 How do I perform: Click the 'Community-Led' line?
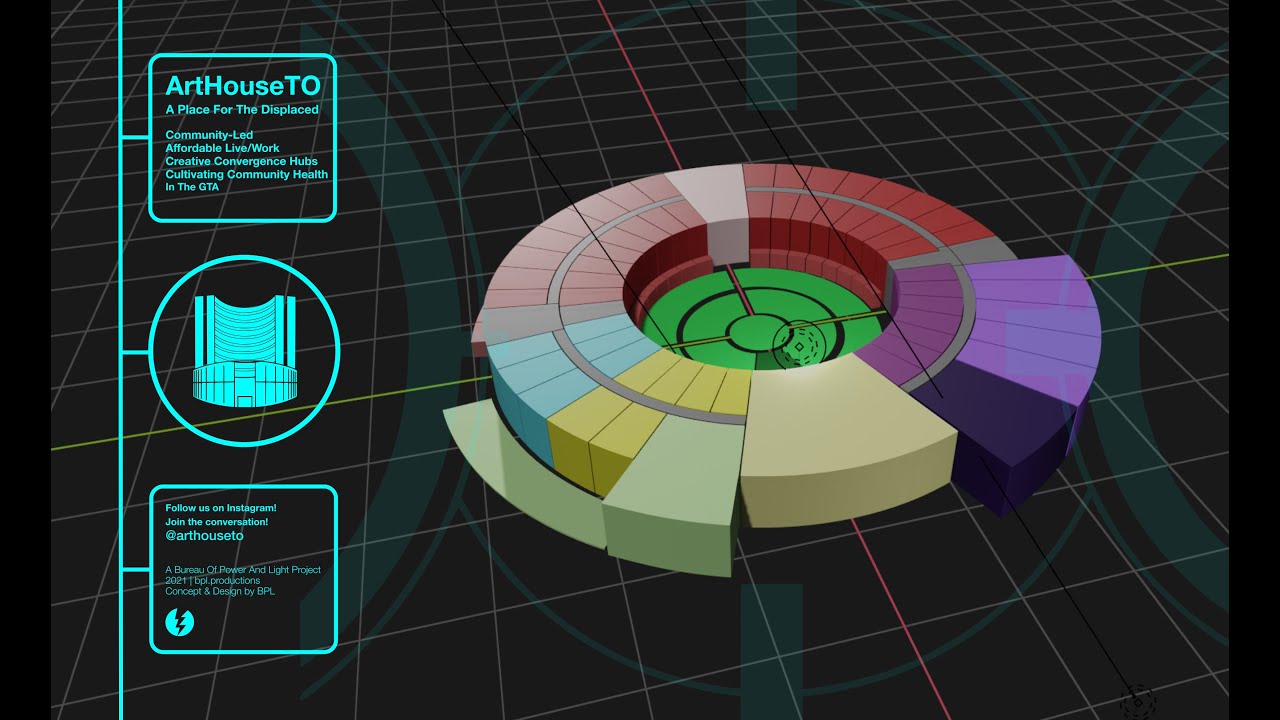[x=209, y=135]
